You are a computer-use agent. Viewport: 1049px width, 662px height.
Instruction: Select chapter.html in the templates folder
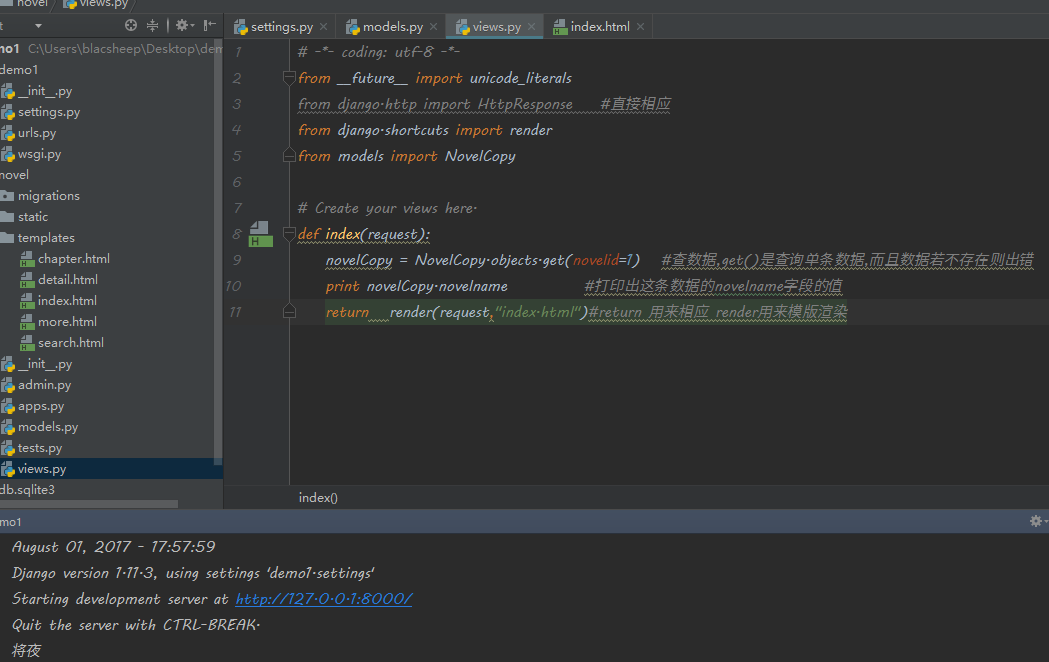(x=73, y=259)
